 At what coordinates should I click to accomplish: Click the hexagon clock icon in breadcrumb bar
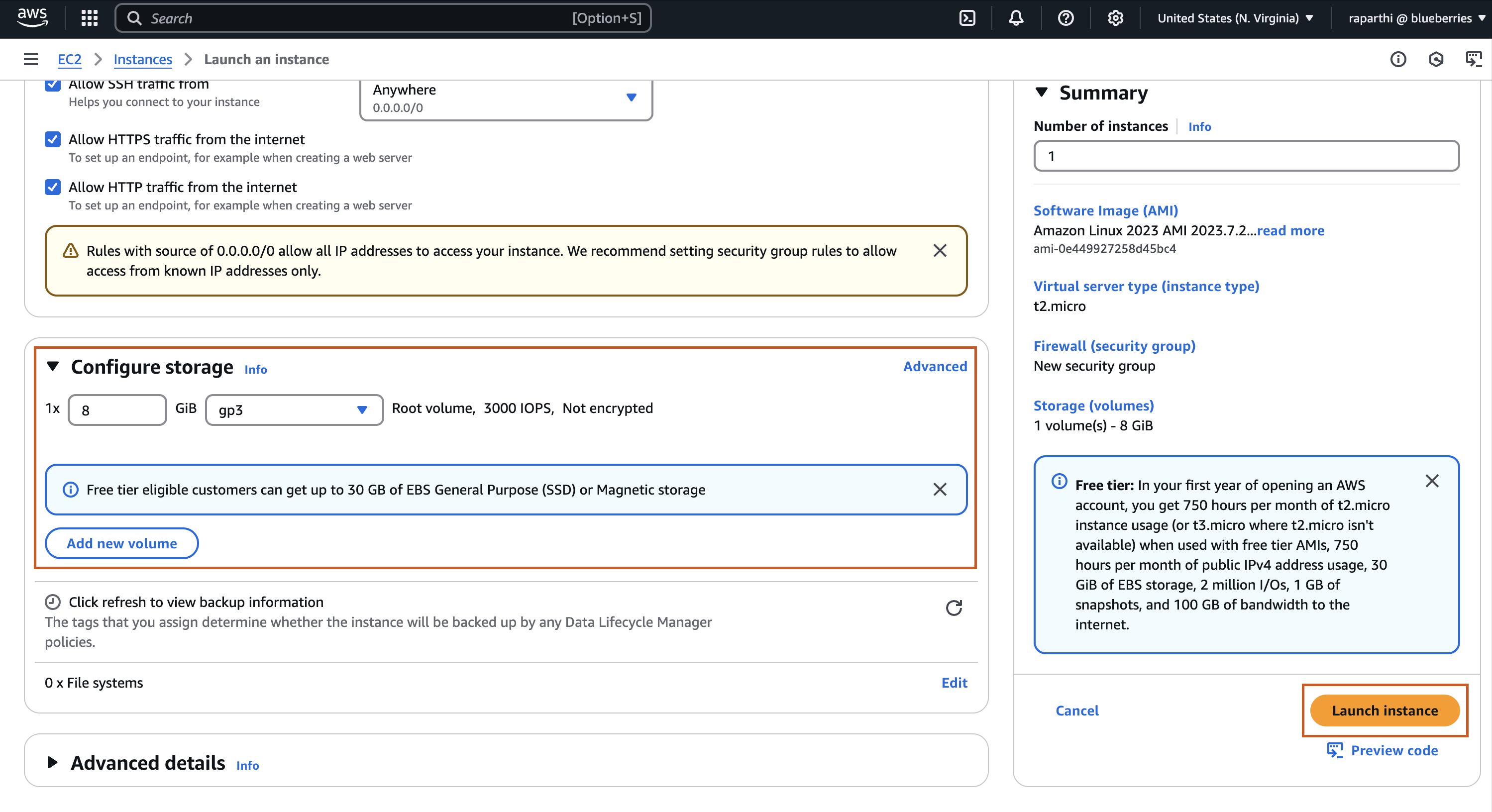[x=1436, y=59]
